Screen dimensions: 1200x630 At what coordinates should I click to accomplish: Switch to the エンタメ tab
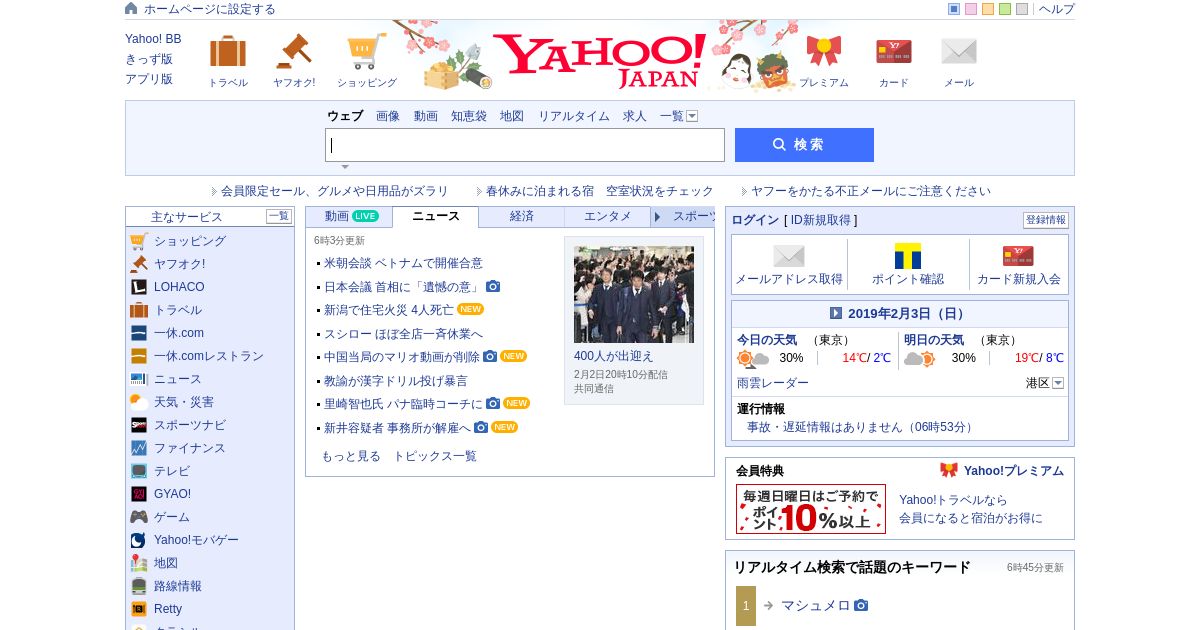(608, 216)
